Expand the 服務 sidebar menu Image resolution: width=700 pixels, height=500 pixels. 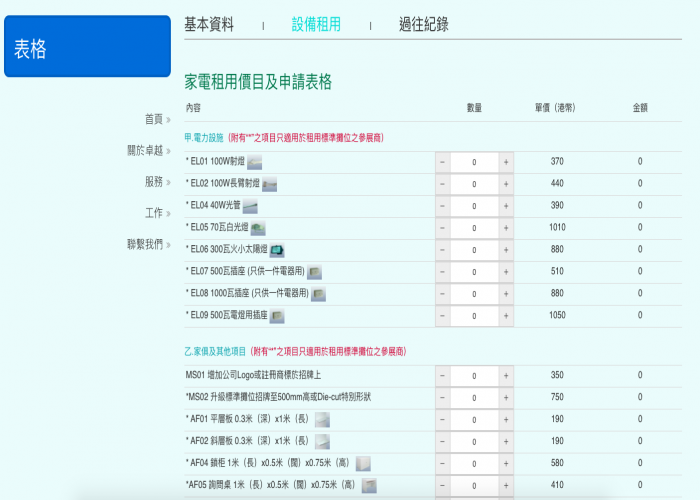pyautogui.click(x=168, y=182)
